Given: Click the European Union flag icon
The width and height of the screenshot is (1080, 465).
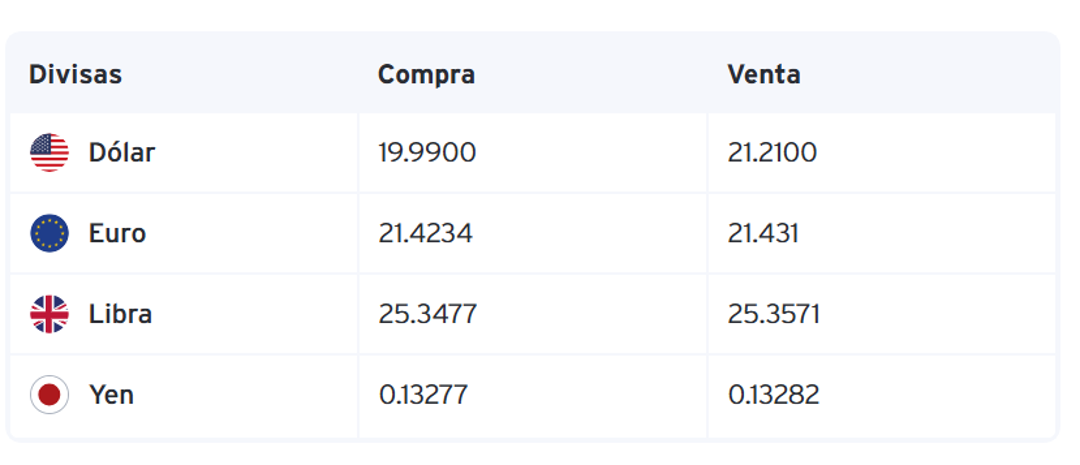Looking at the screenshot, I should coord(49,234).
